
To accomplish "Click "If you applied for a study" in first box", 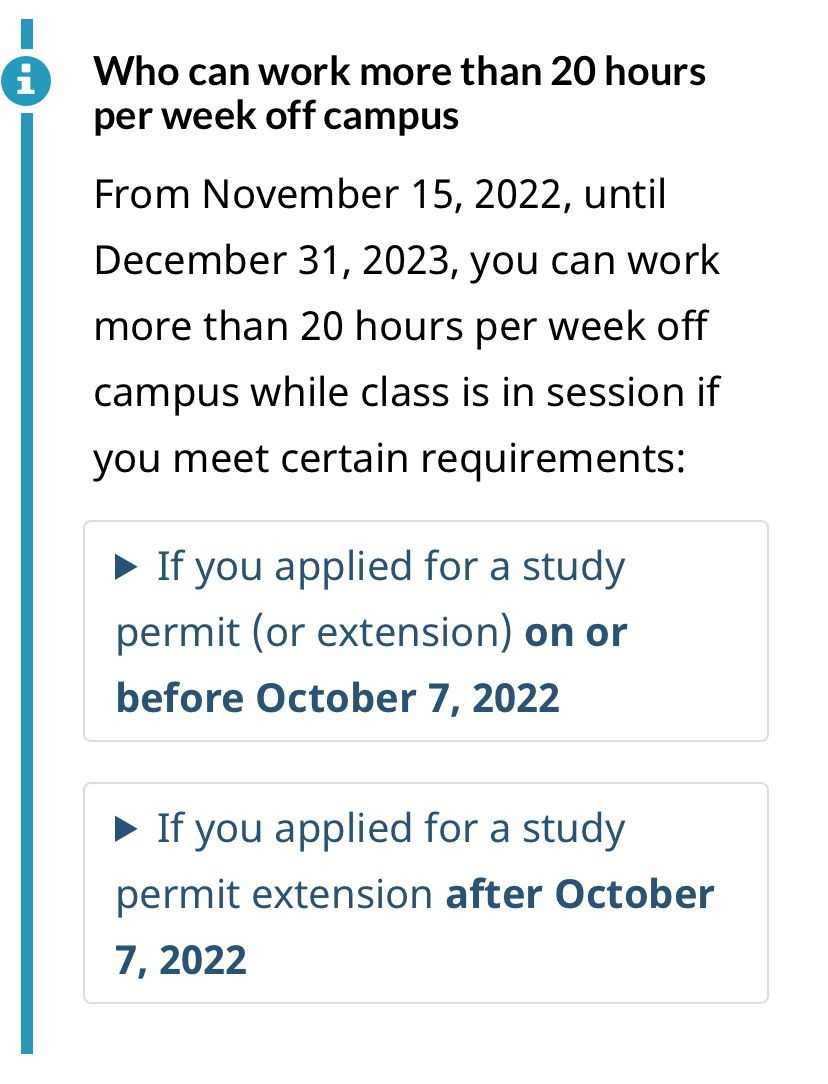I will (391, 568).
